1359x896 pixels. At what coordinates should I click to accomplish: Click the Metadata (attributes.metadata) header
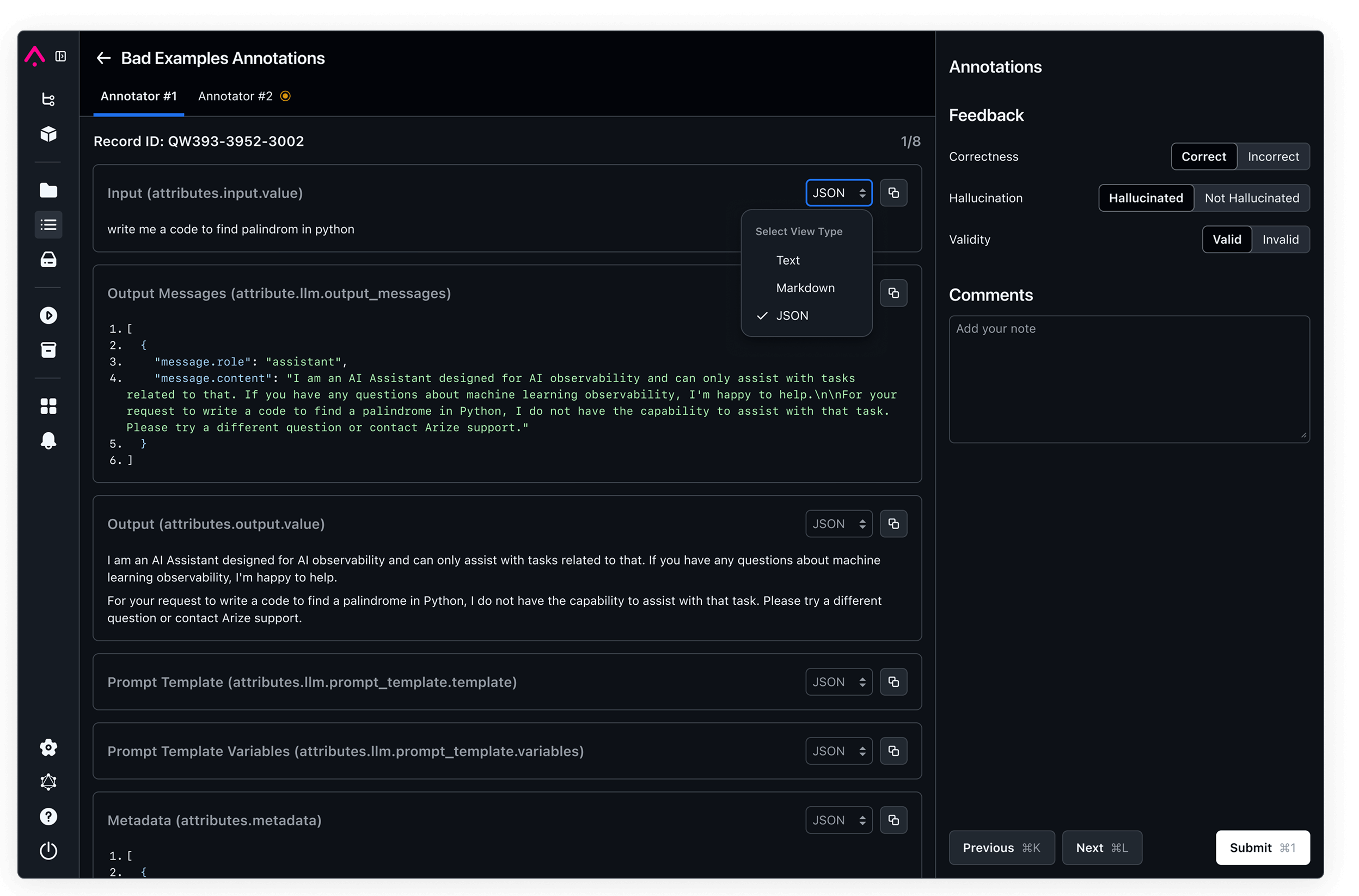pos(215,820)
